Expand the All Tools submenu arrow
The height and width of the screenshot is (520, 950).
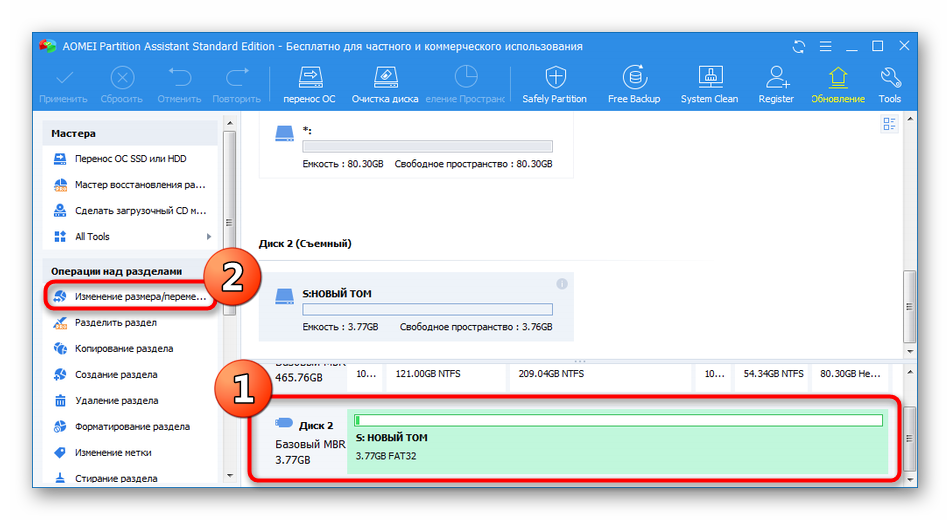point(209,237)
